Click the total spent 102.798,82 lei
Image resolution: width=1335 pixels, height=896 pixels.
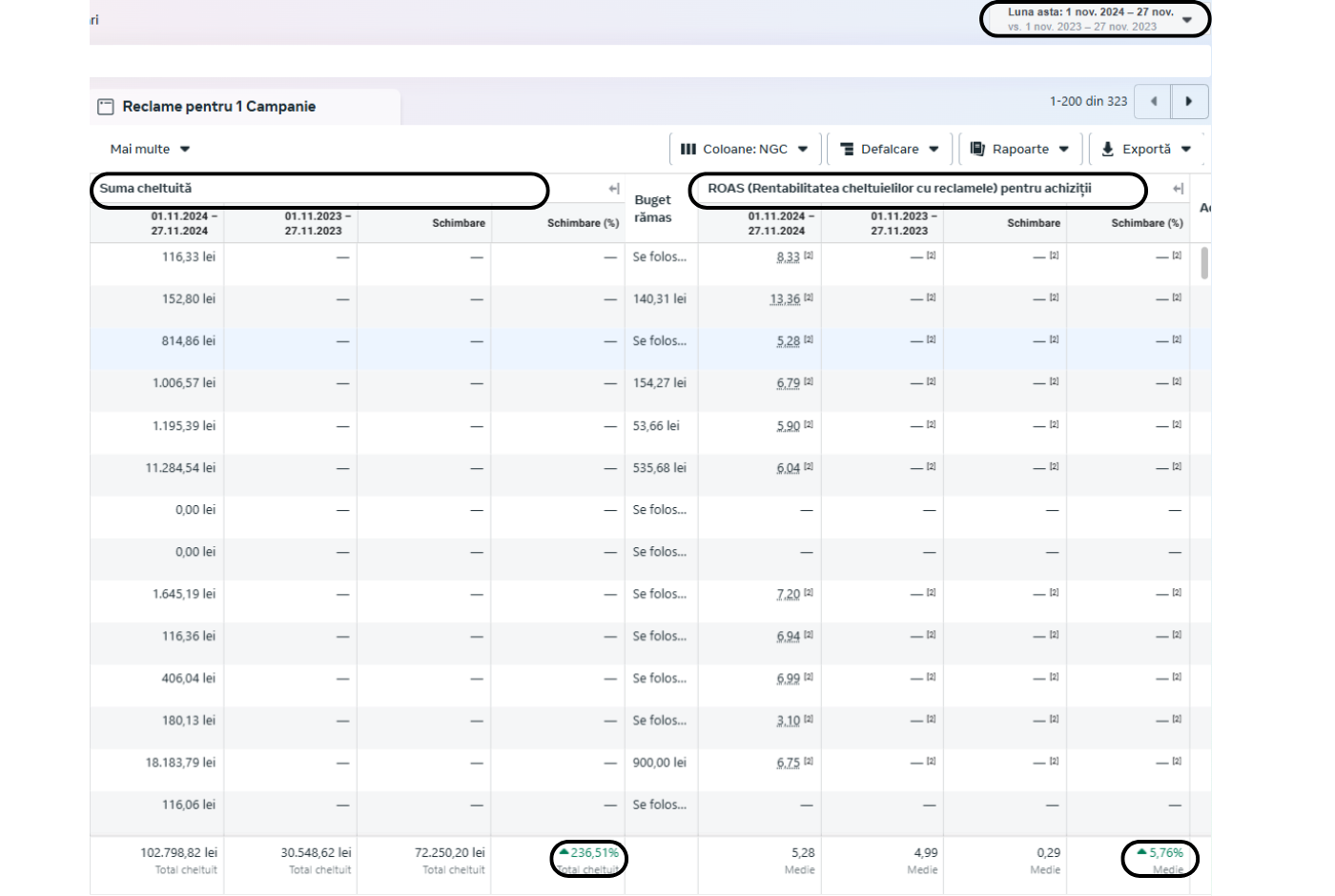click(x=178, y=853)
